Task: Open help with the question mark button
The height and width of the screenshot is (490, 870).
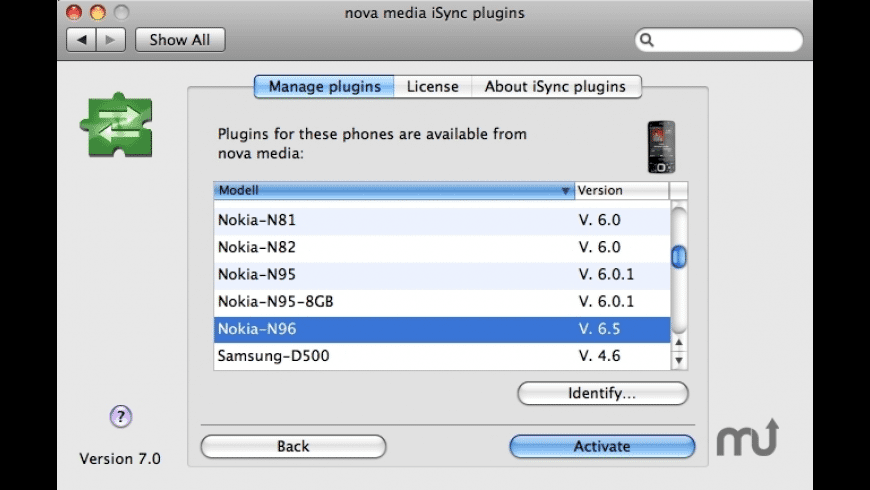Action: click(120, 416)
